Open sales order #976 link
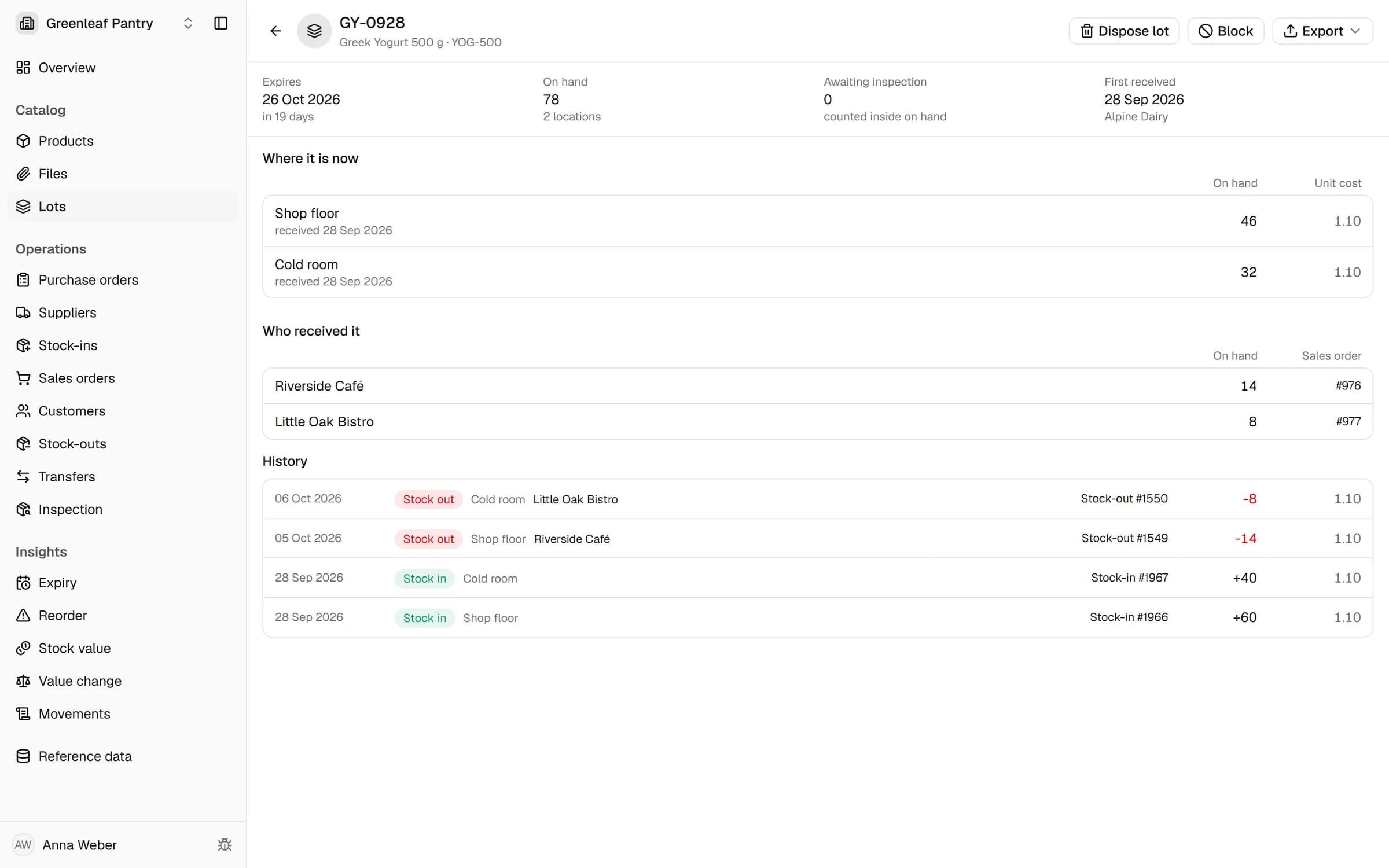 click(1348, 386)
